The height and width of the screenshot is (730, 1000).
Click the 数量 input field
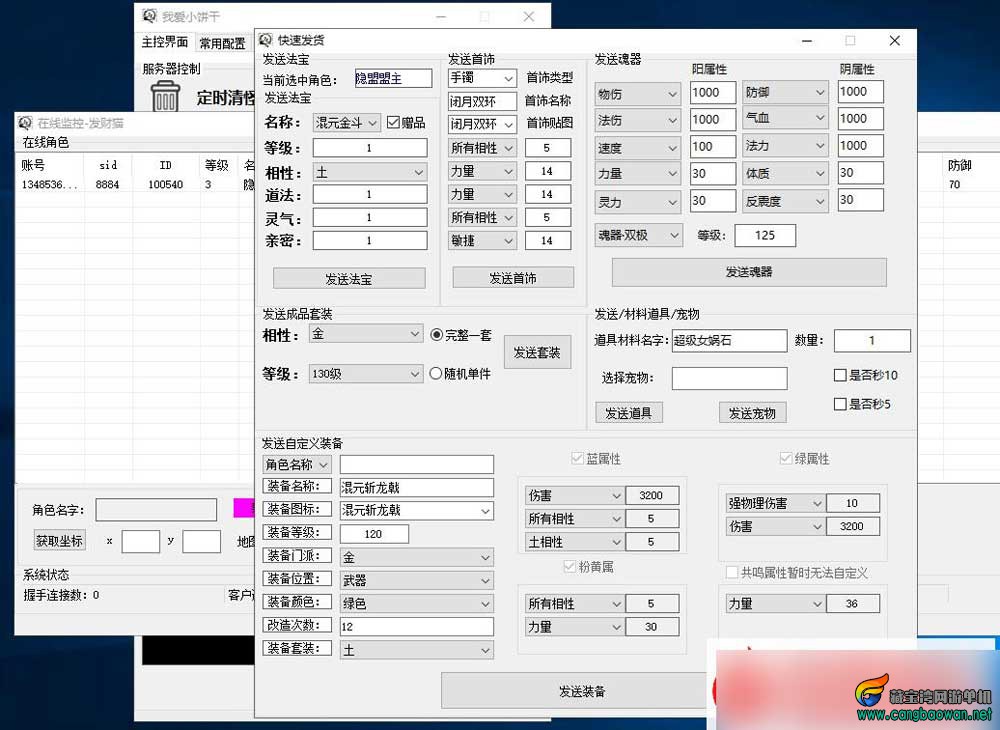[872, 340]
